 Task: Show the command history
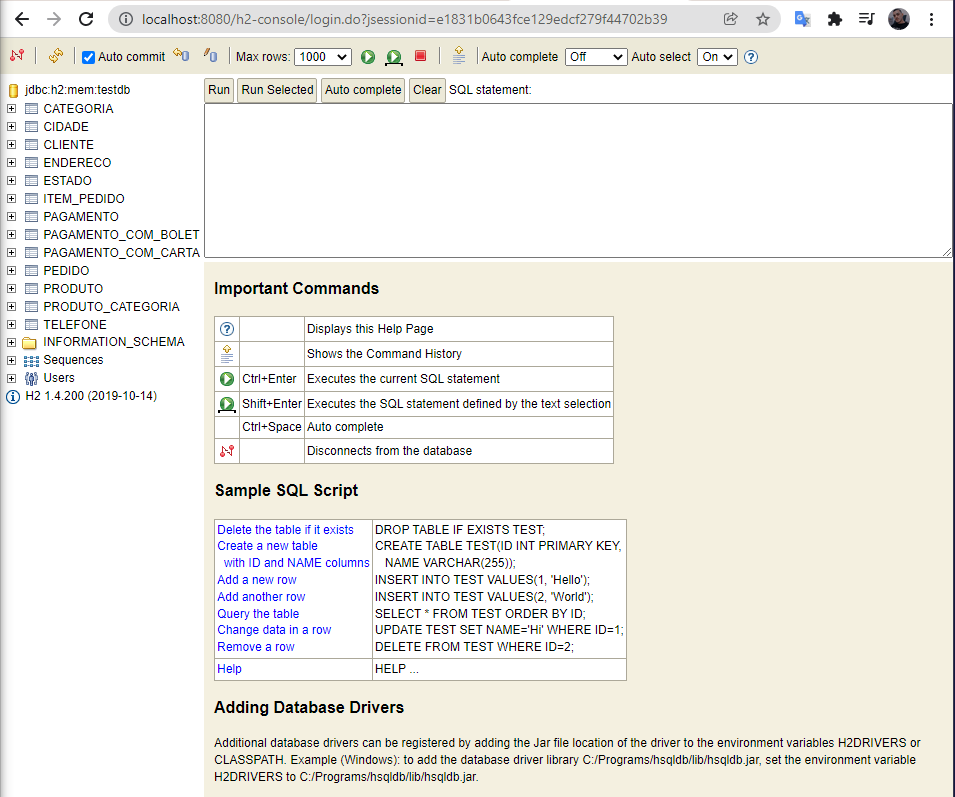tap(459, 56)
